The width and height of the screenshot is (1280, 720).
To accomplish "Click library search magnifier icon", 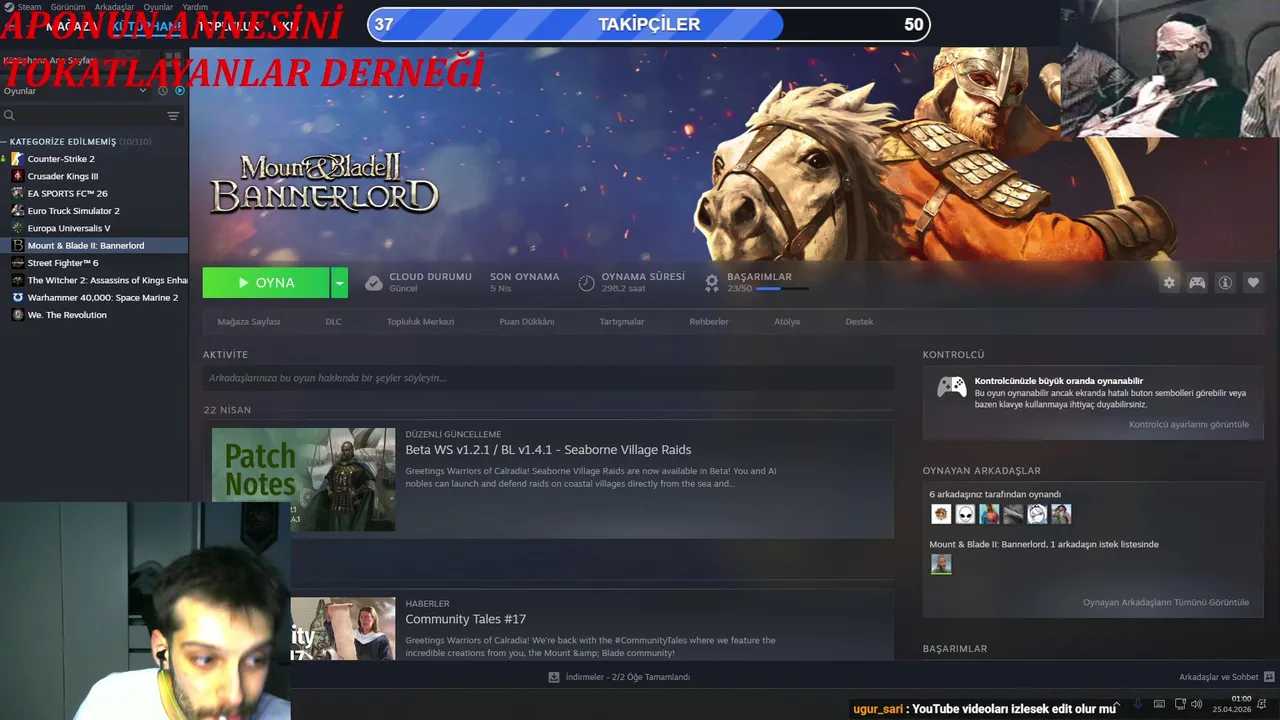I will [x=10, y=116].
